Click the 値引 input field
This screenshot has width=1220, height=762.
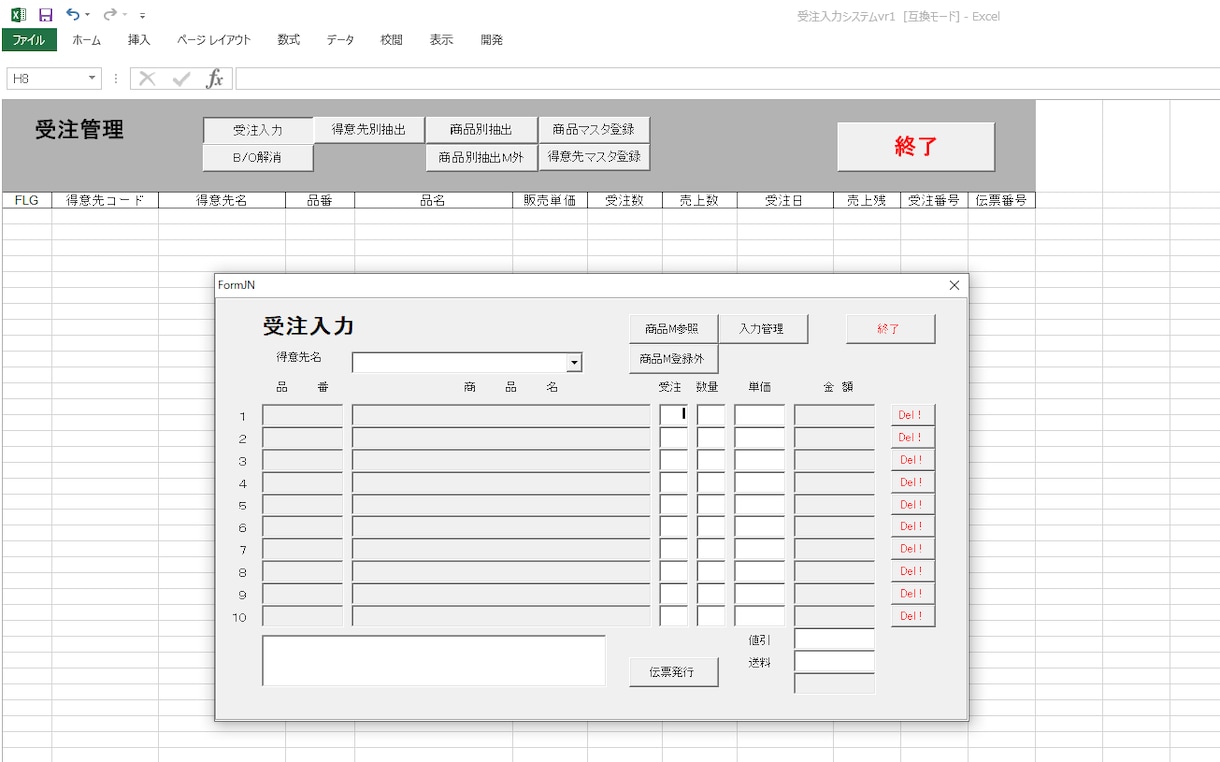834,639
